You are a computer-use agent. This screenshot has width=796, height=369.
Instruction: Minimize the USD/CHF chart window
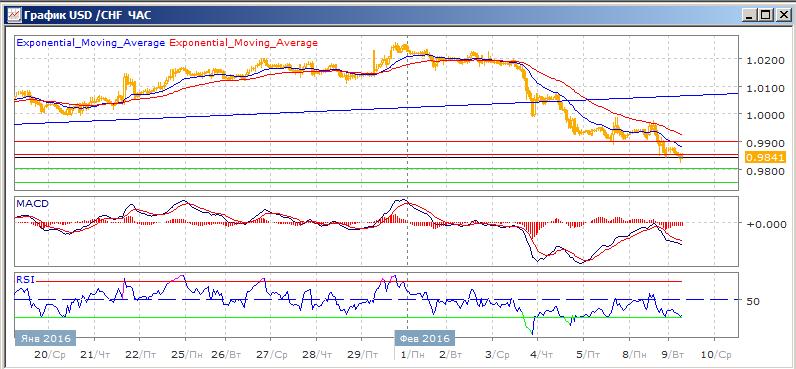749,15
